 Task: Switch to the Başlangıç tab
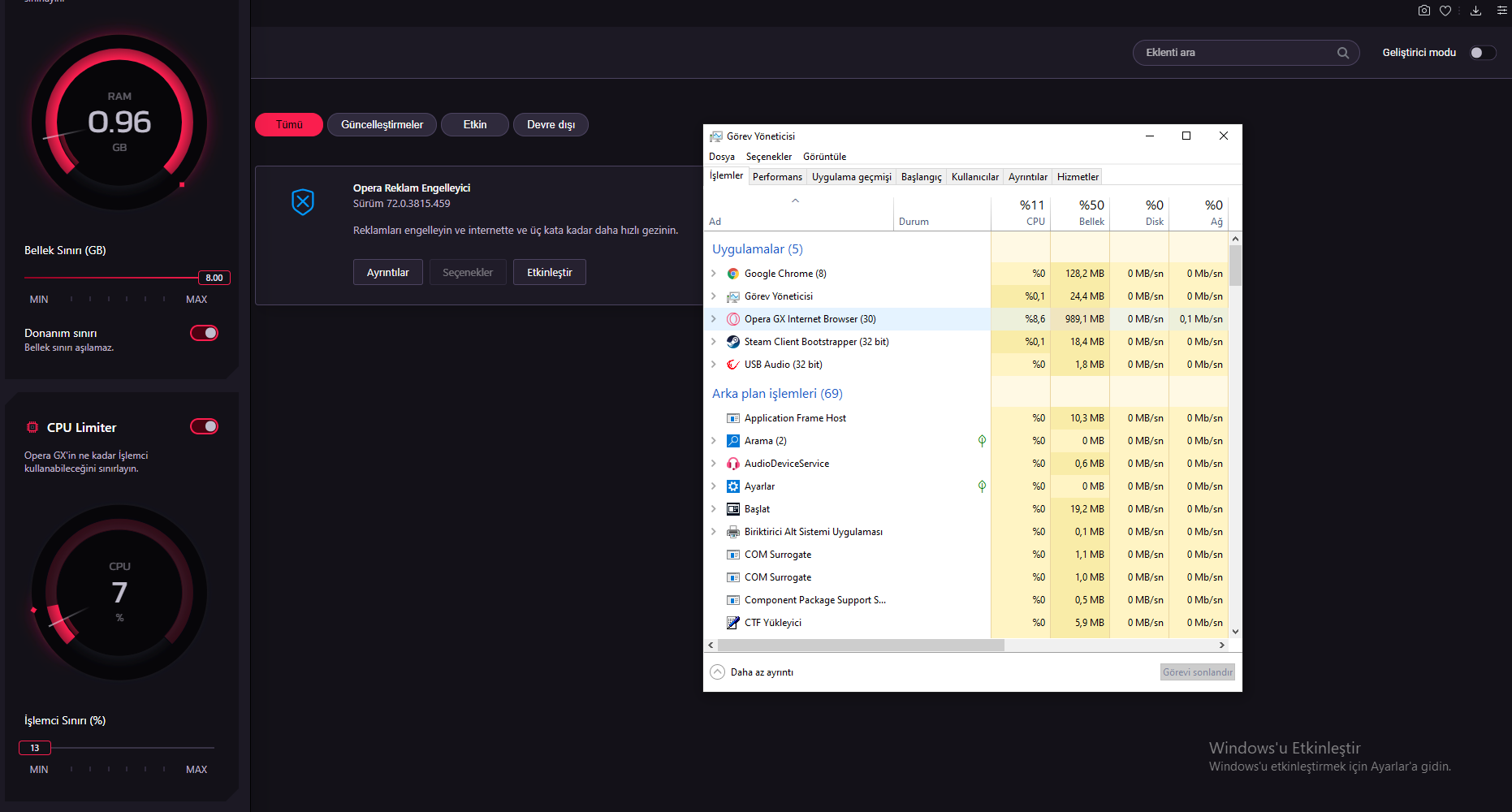click(922, 177)
